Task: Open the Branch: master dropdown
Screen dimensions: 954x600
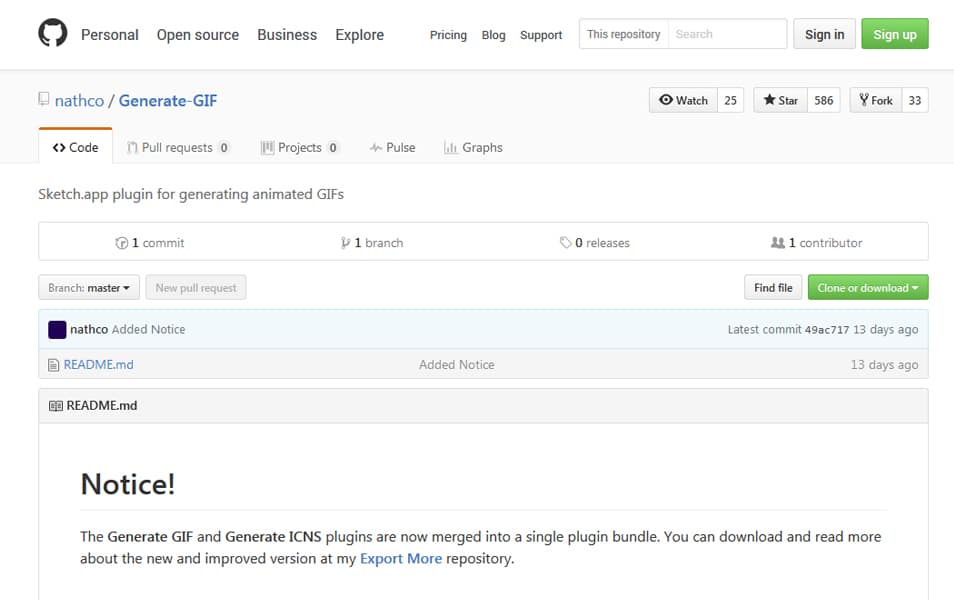Action: pos(89,288)
